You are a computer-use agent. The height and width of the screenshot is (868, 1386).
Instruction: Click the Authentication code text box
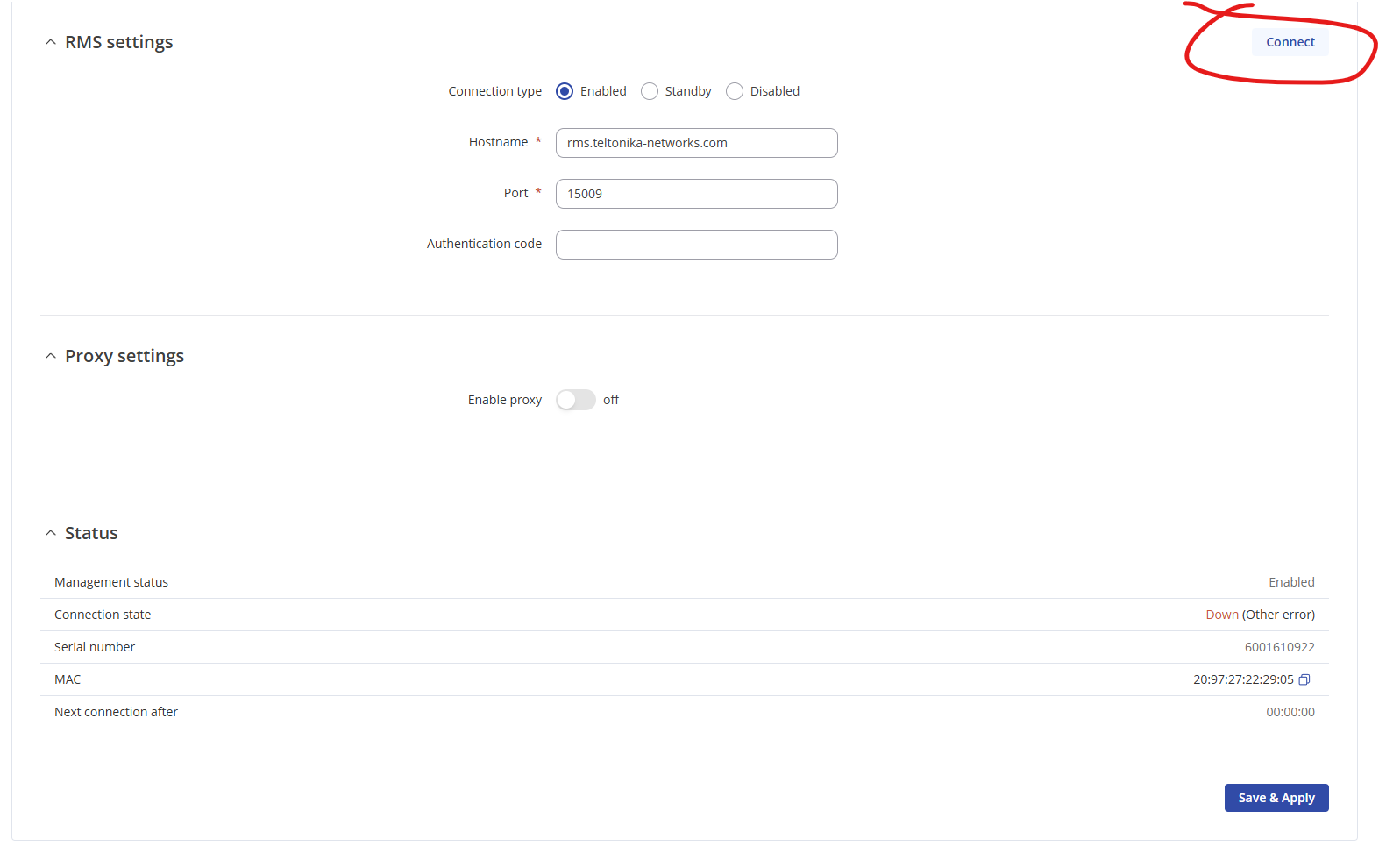click(696, 245)
